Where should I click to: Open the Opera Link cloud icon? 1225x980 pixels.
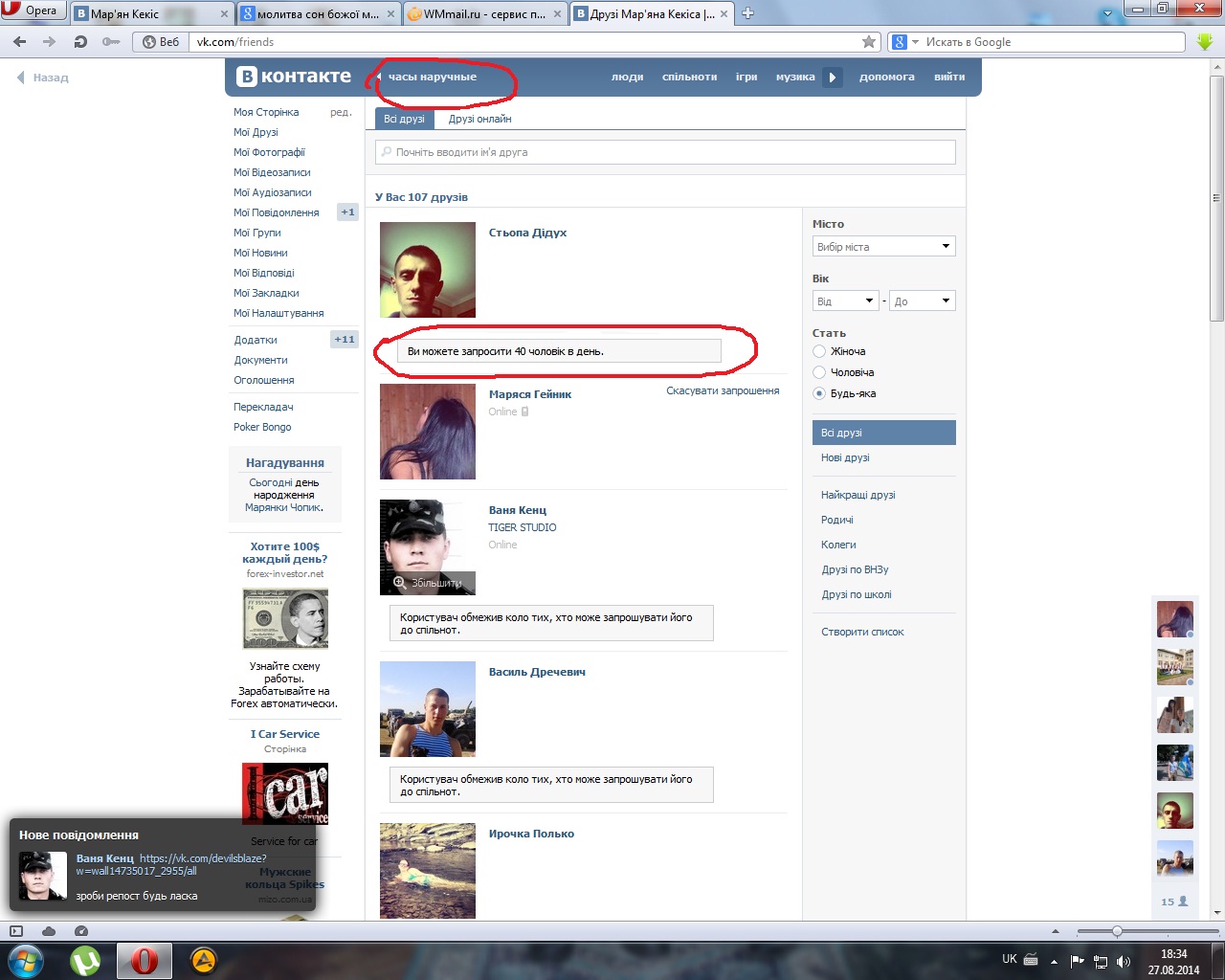coord(49,931)
